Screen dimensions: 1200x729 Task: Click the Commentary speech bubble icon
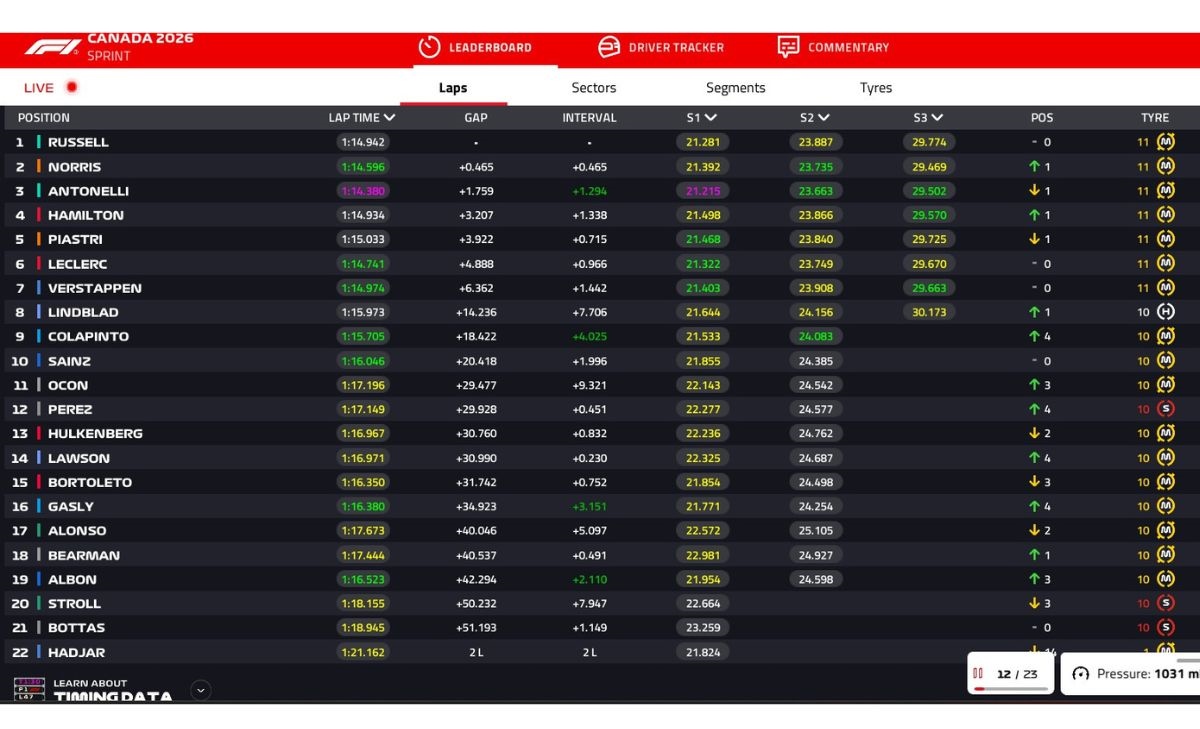click(789, 47)
